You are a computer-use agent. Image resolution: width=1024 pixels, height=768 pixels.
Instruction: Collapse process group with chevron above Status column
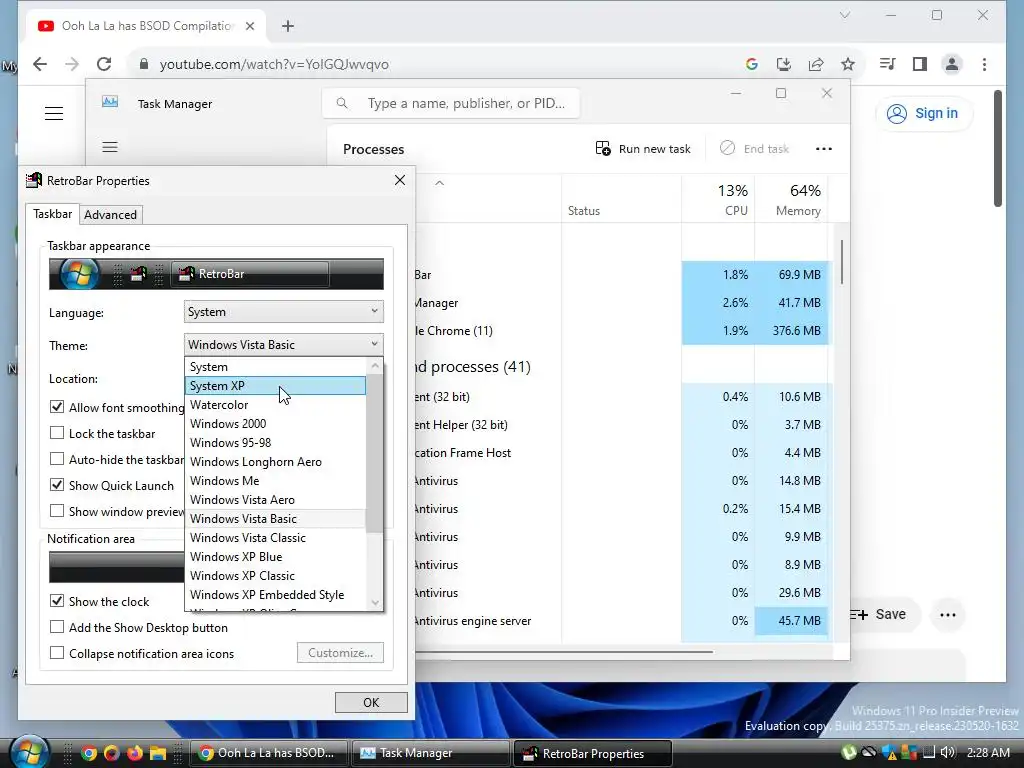[440, 183]
